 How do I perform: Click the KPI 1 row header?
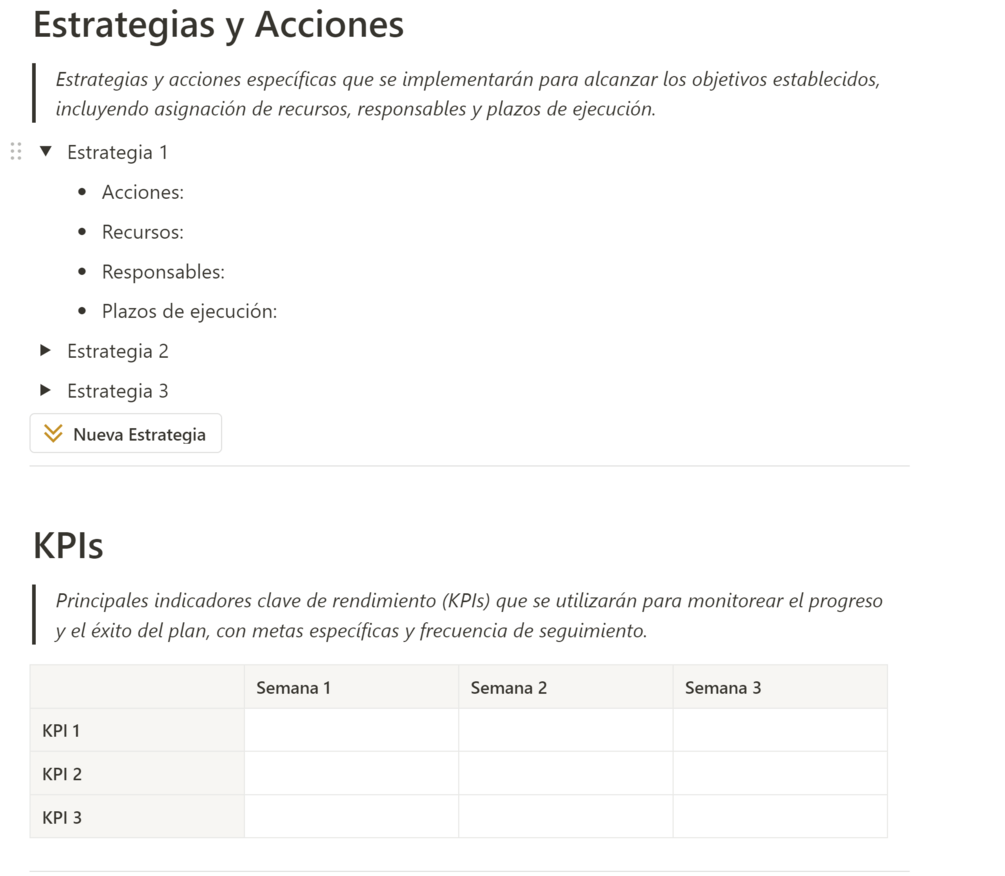coord(62,731)
